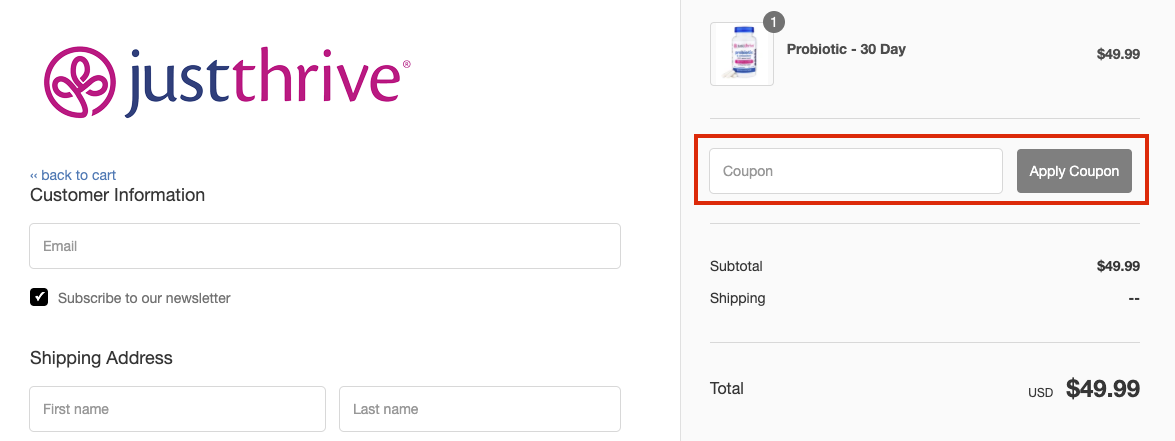The image size is (1175, 441).
Task: Click the large Total price amount
Action: tap(1103, 389)
